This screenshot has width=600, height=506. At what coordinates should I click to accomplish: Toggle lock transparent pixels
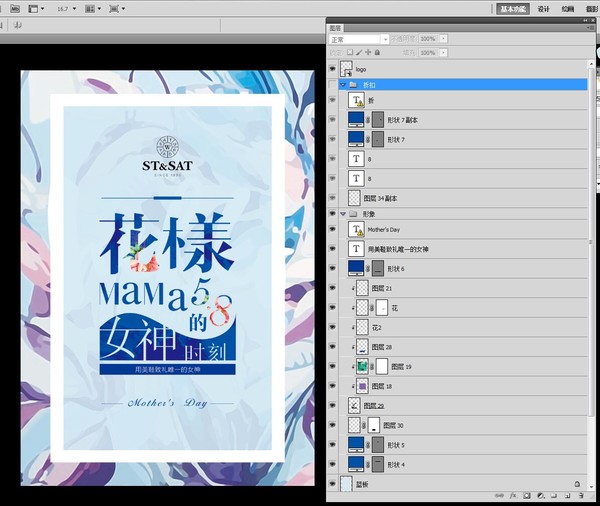pos(350,52)
